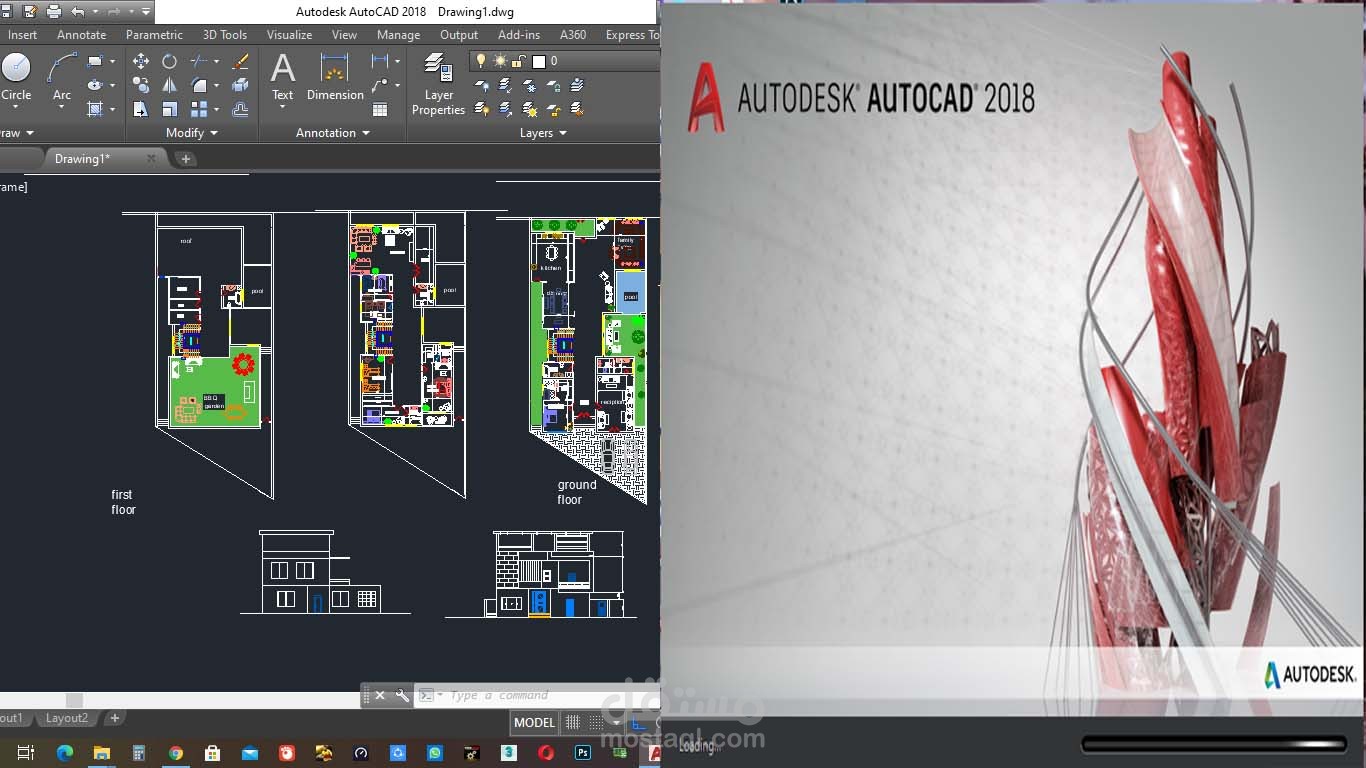Select the Move tool in Modify panel

(141, 60)
